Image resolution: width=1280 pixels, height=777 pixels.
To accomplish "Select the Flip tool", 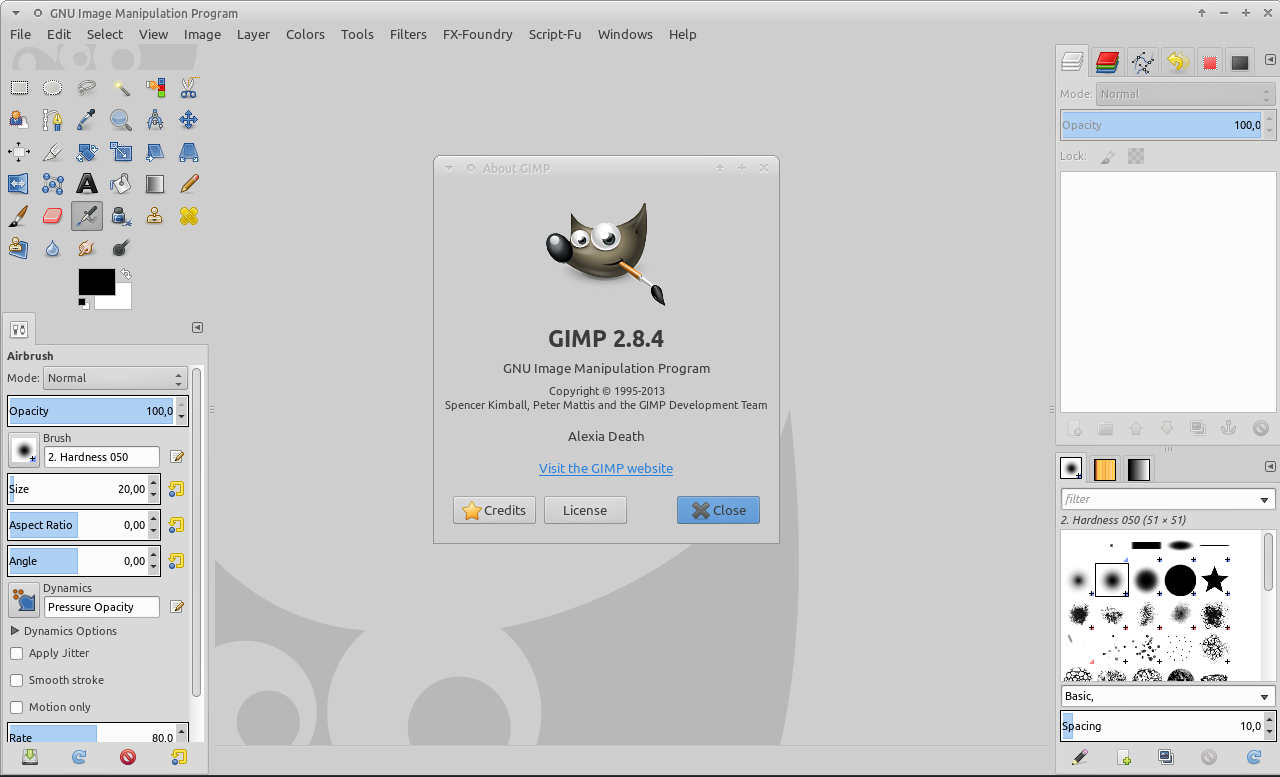I will point(19,184).
